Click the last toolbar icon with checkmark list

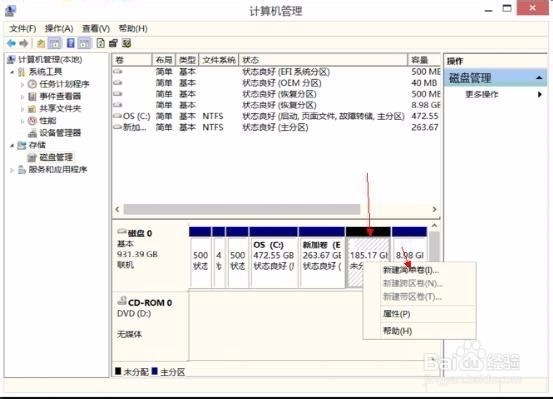pos(127,43)
